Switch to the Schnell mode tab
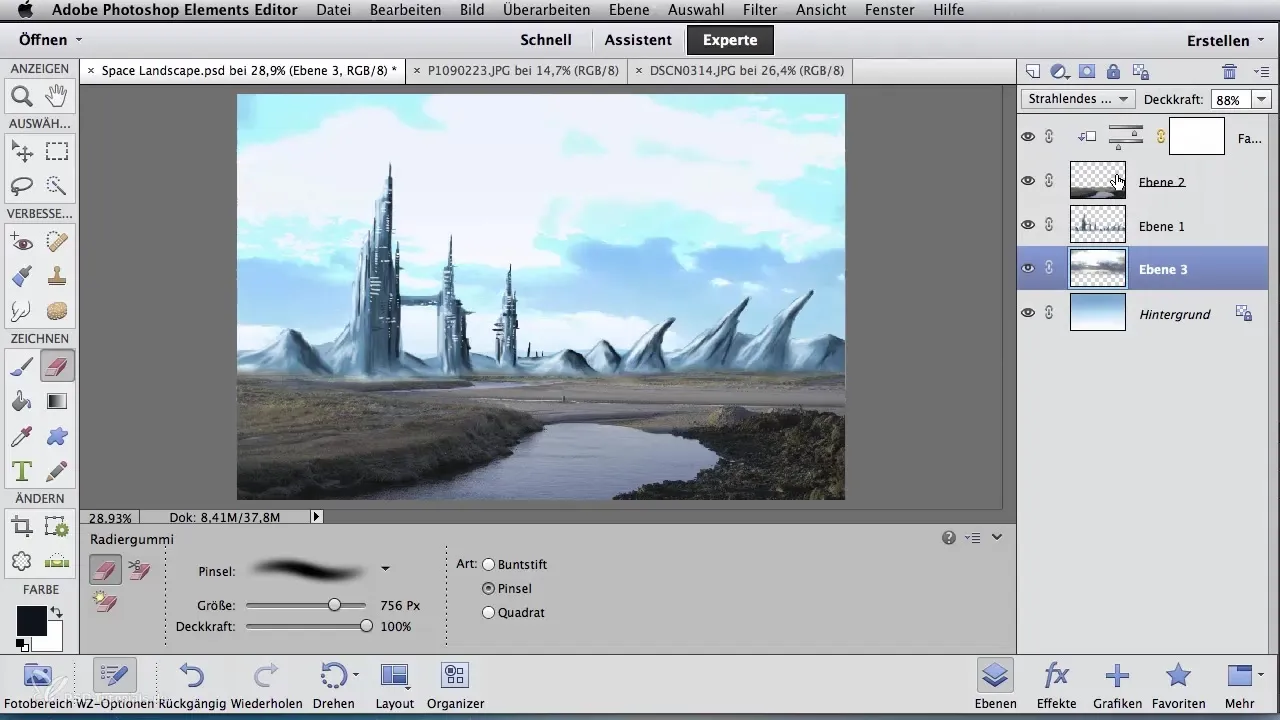The height and width of the screenshot is (720, 1280). 546,40
